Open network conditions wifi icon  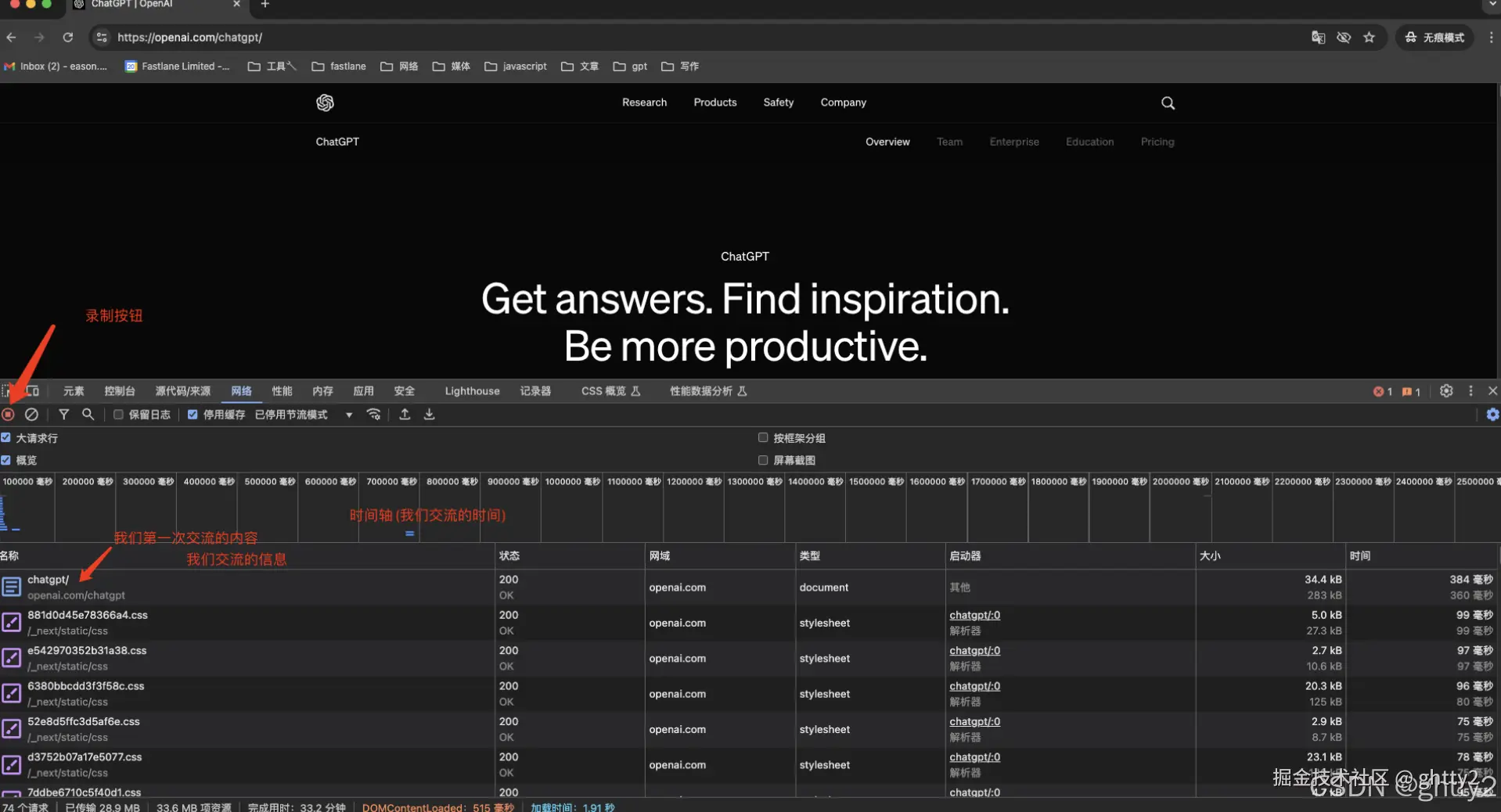(x=374, y=415)
